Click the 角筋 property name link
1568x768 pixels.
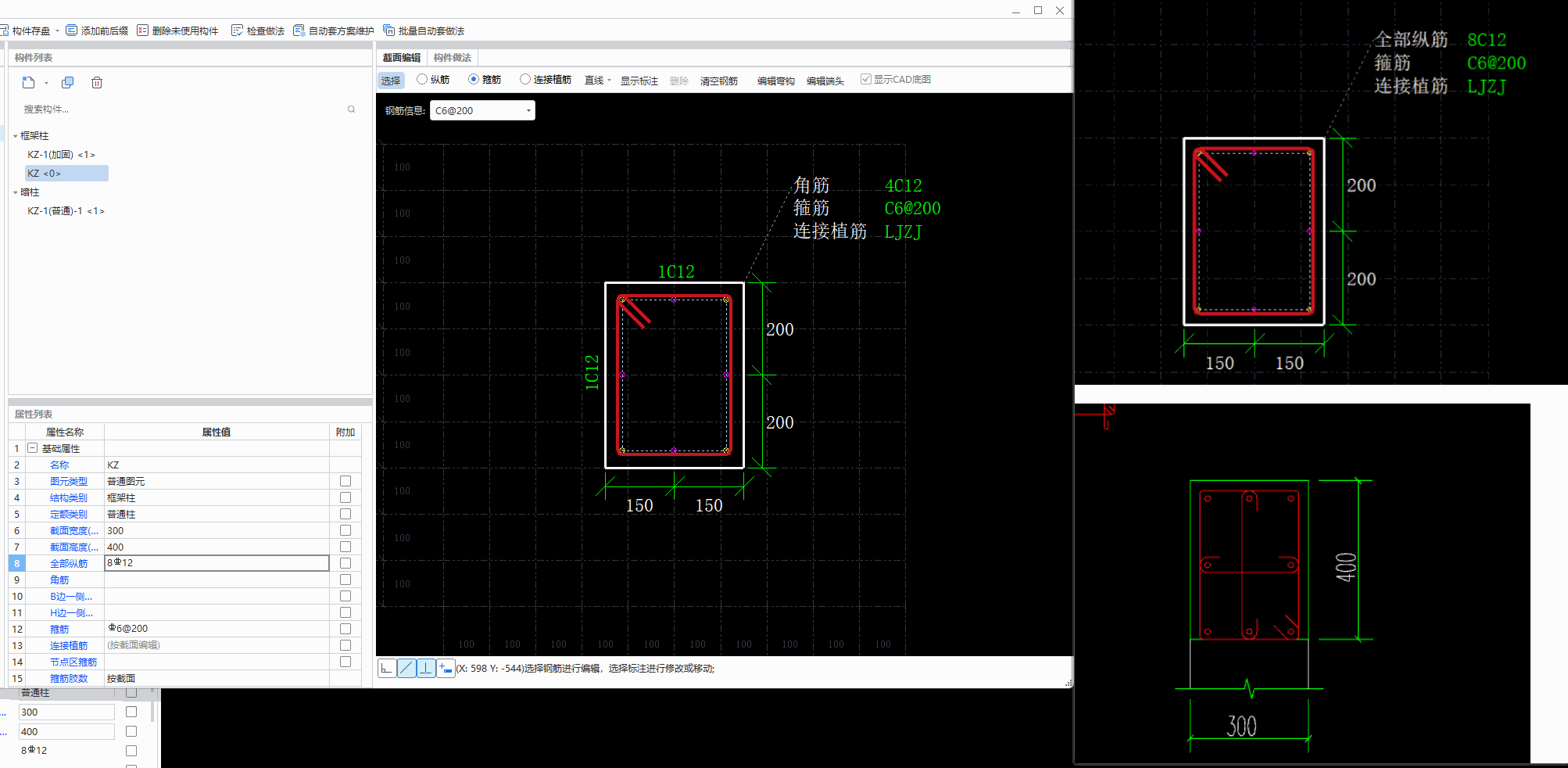pyautogui.click(x=59, y=580)
